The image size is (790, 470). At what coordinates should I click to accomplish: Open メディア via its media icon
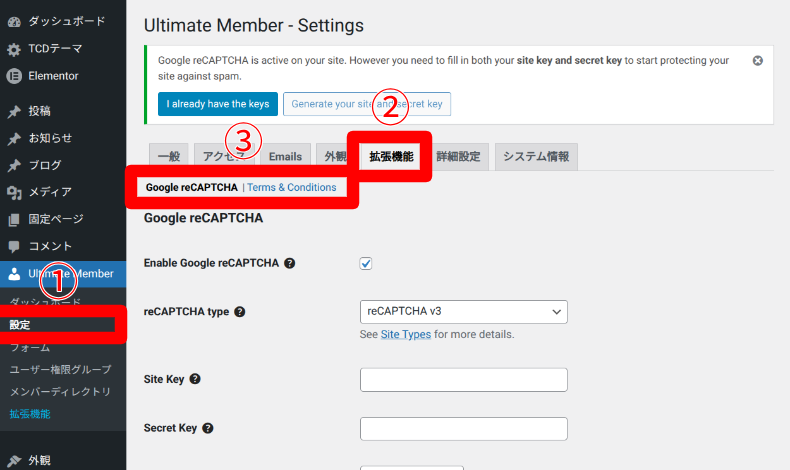pos(14,192)
